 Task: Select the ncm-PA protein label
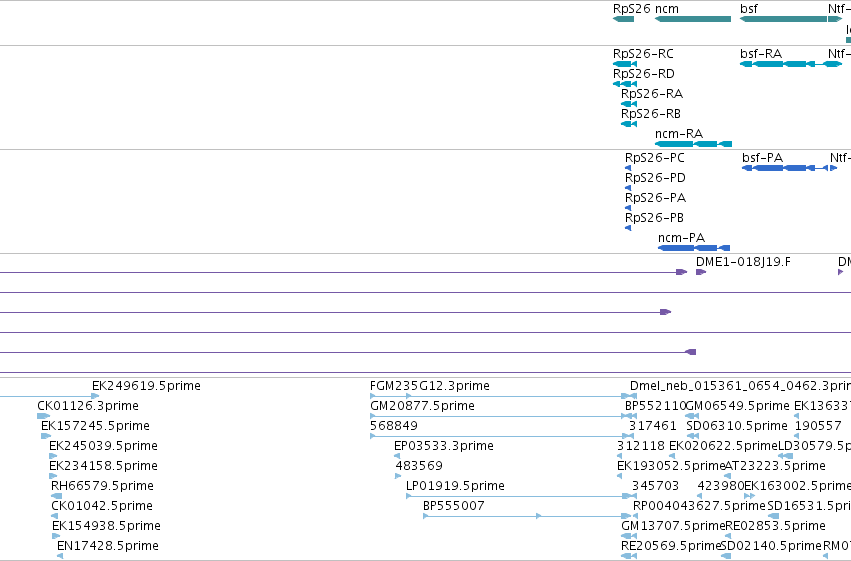pos(681,238)
